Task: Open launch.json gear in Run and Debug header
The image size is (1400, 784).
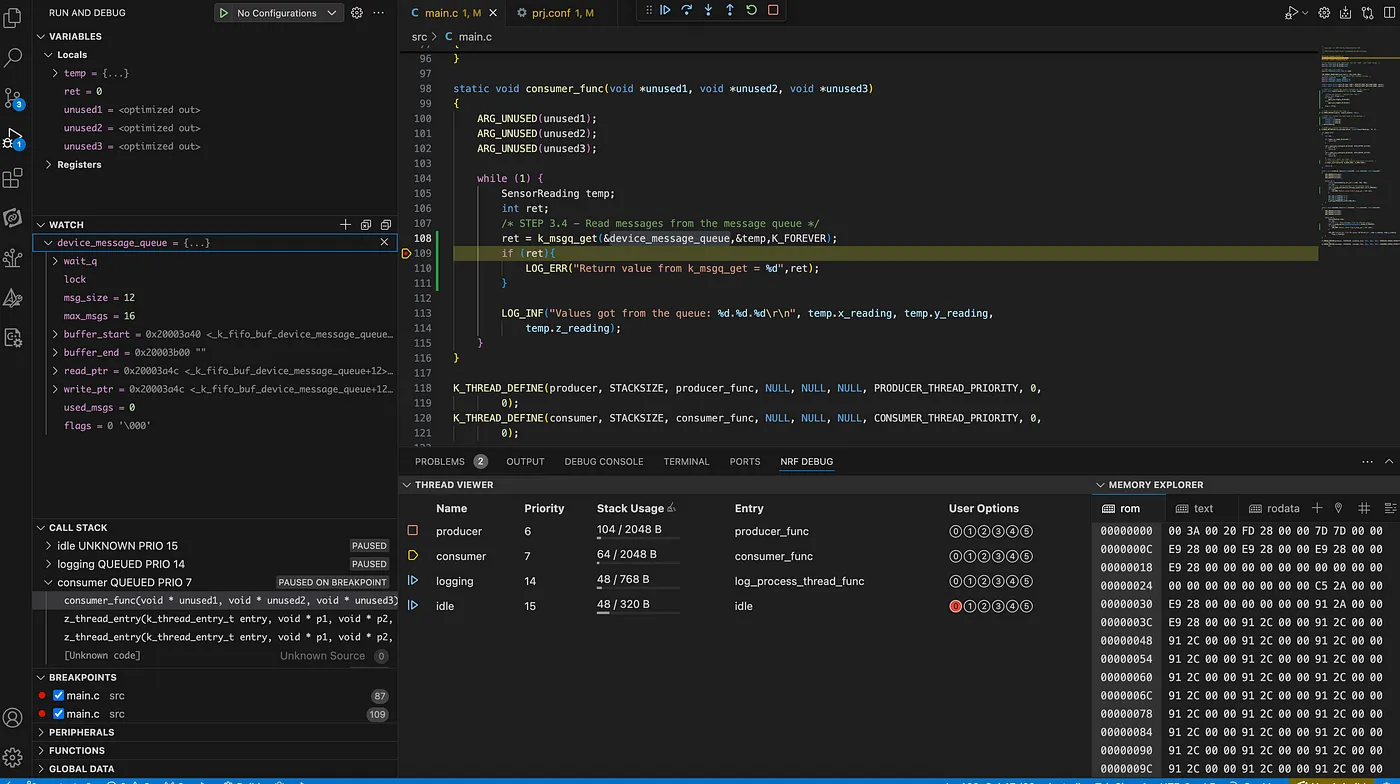Action: (356, 13)
